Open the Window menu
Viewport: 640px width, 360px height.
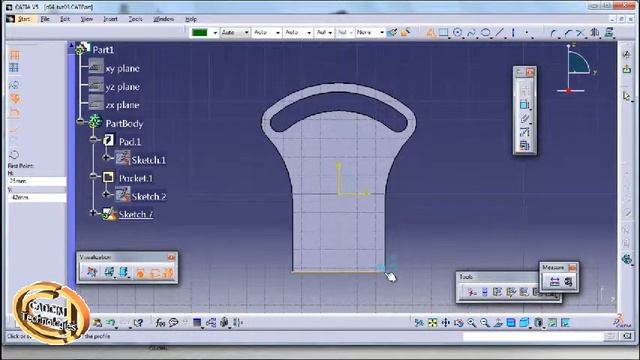click(x=163, y=19)
